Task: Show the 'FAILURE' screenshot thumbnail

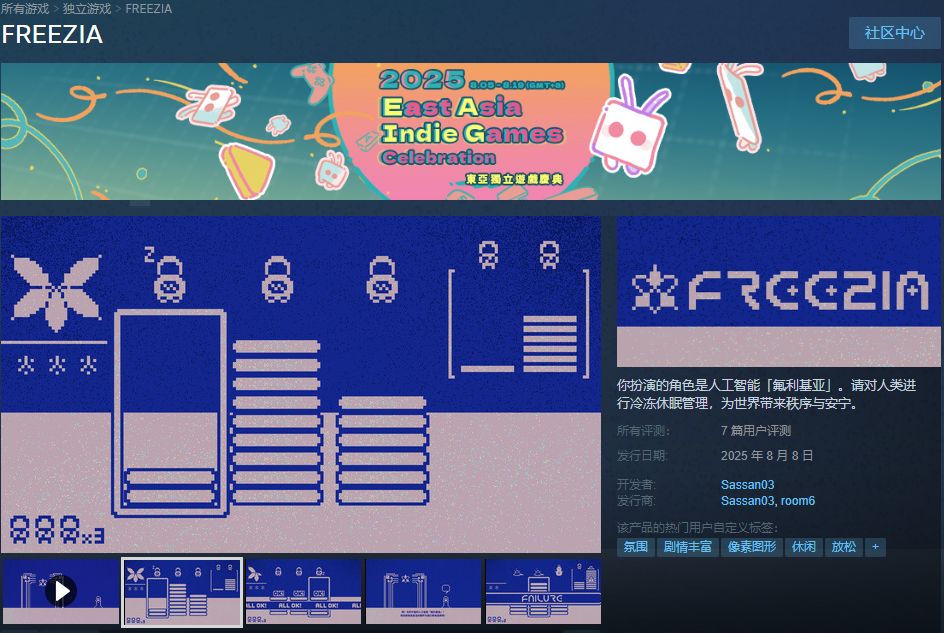Action: [x=544, y=591]
